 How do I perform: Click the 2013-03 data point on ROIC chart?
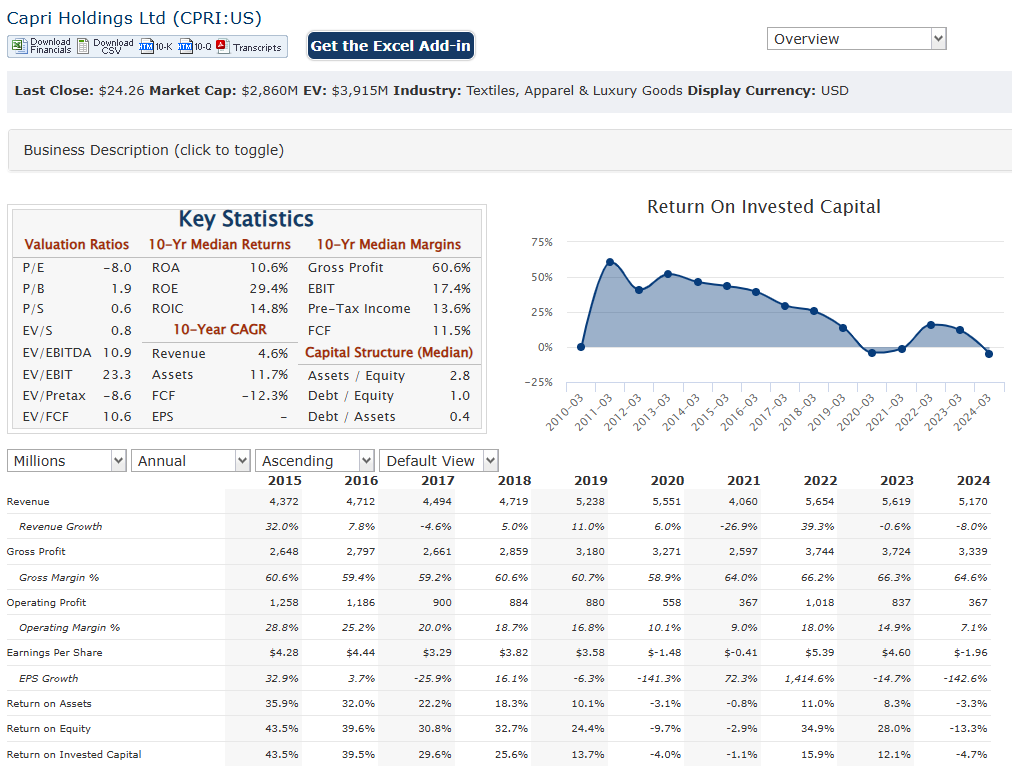[x=668, y=274]
